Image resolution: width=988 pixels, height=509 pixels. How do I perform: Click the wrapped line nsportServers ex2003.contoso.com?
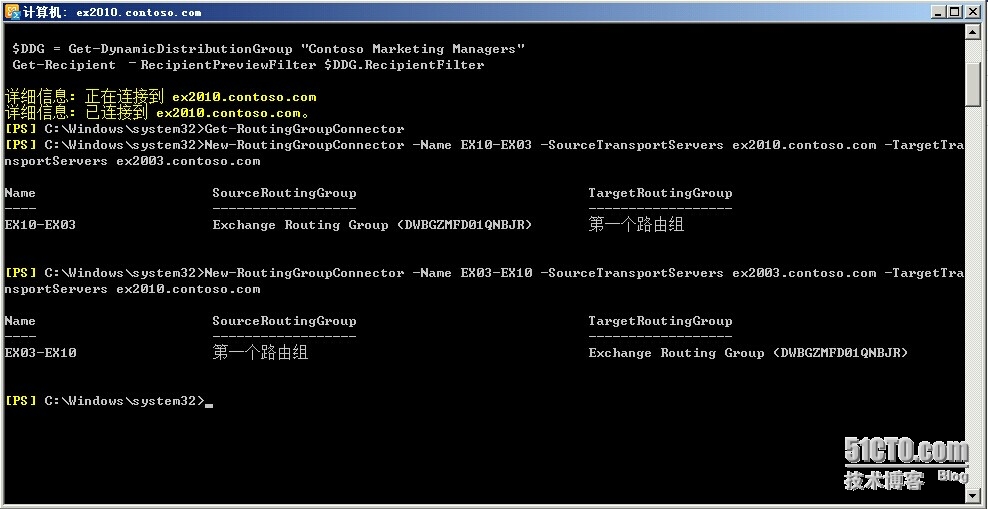tap(132, 161)
